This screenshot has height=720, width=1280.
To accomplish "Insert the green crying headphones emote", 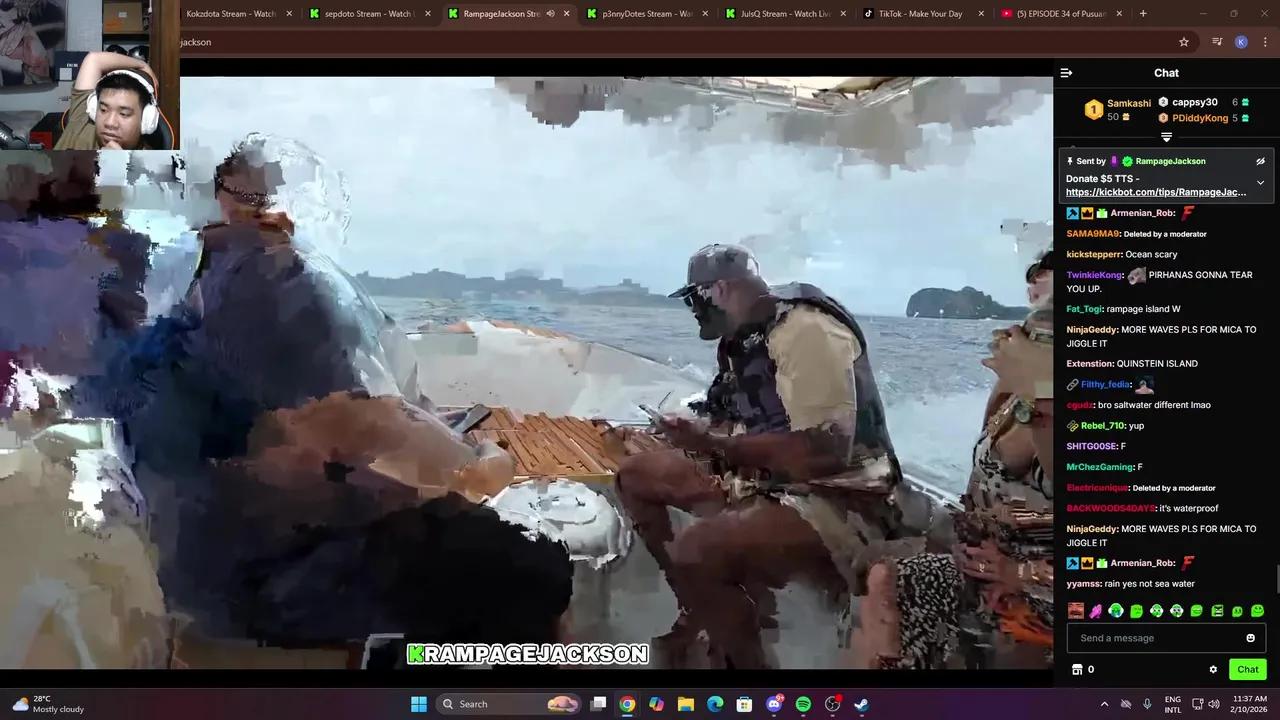I will pos(1116,611).
